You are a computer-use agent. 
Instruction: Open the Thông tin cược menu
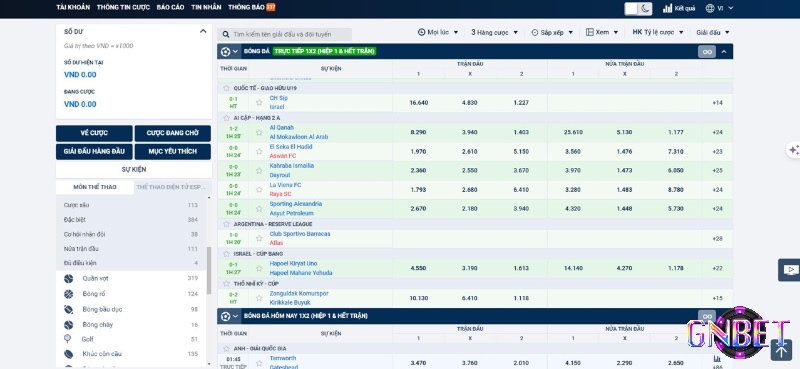123,7
